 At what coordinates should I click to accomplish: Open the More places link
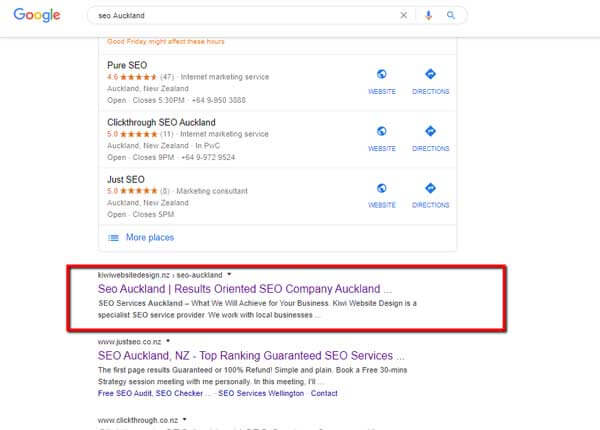click(148, 237)
